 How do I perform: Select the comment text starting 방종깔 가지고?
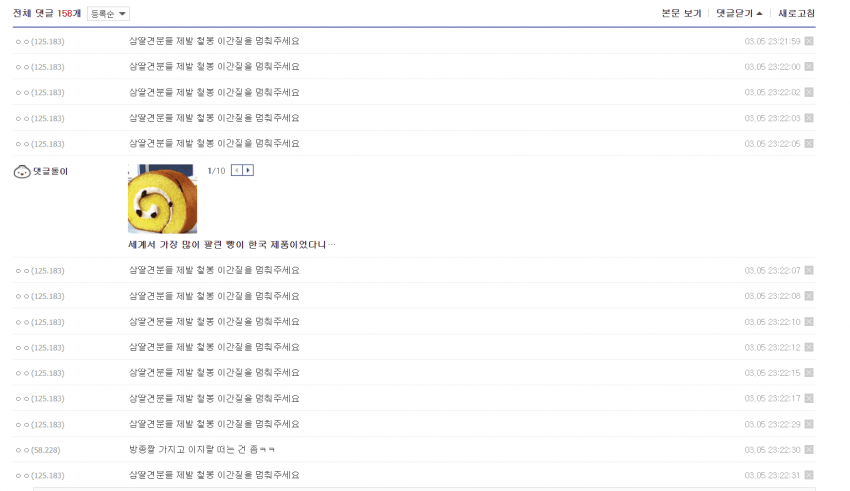(x=202, y=450)
